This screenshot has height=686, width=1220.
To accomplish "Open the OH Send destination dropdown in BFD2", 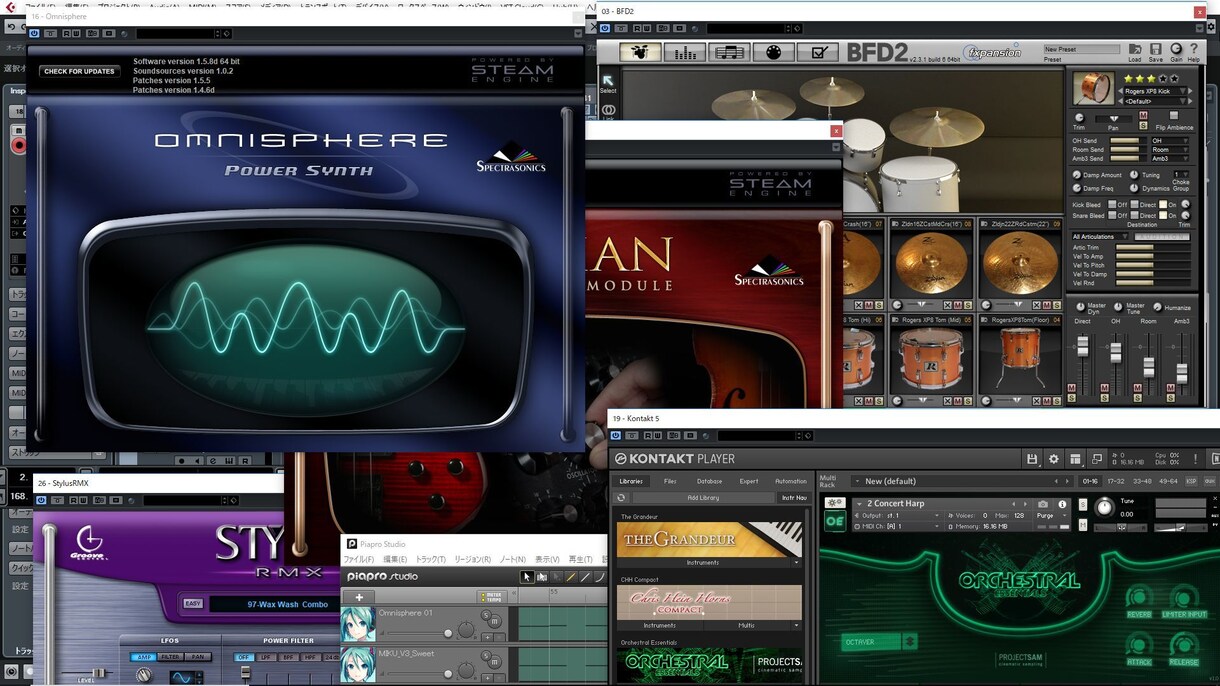I will click(x=1169, y=141).
